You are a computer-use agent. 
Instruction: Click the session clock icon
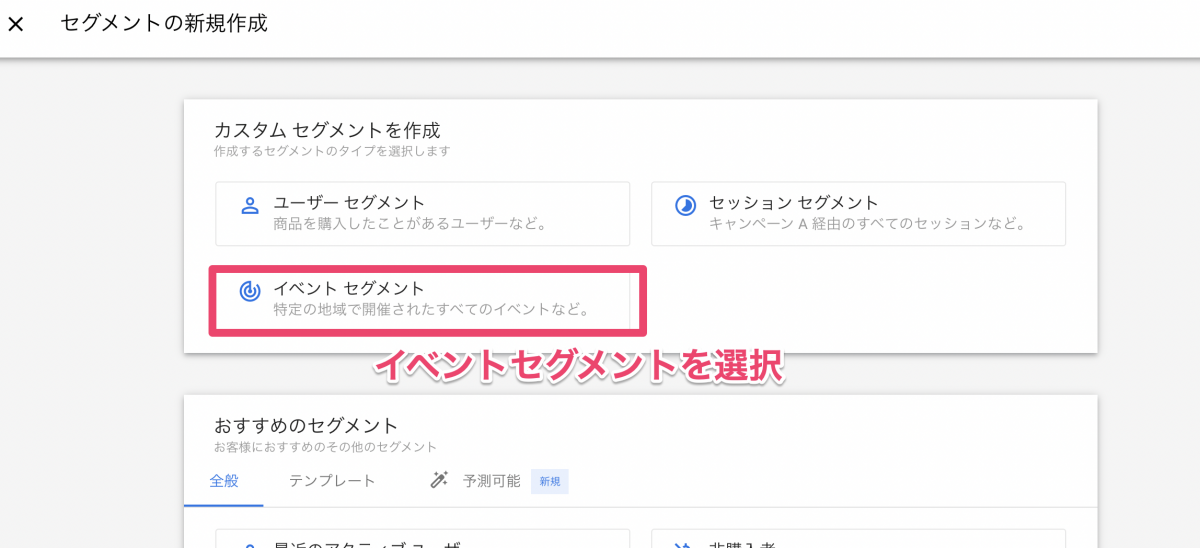[685, 206]
